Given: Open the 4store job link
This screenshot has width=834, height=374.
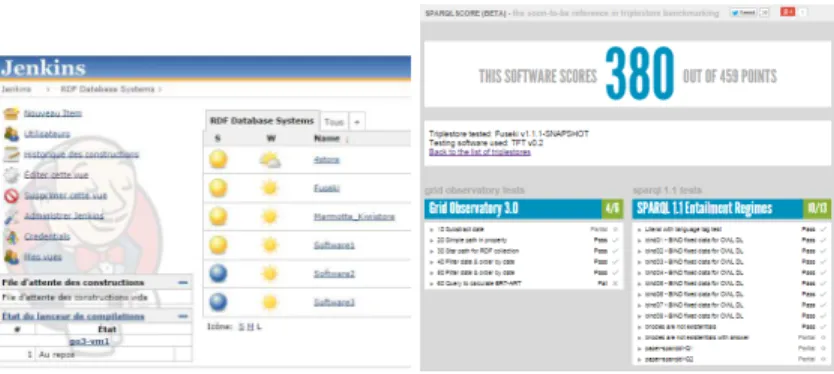Looking at the screenshot, I should [327, 160].
